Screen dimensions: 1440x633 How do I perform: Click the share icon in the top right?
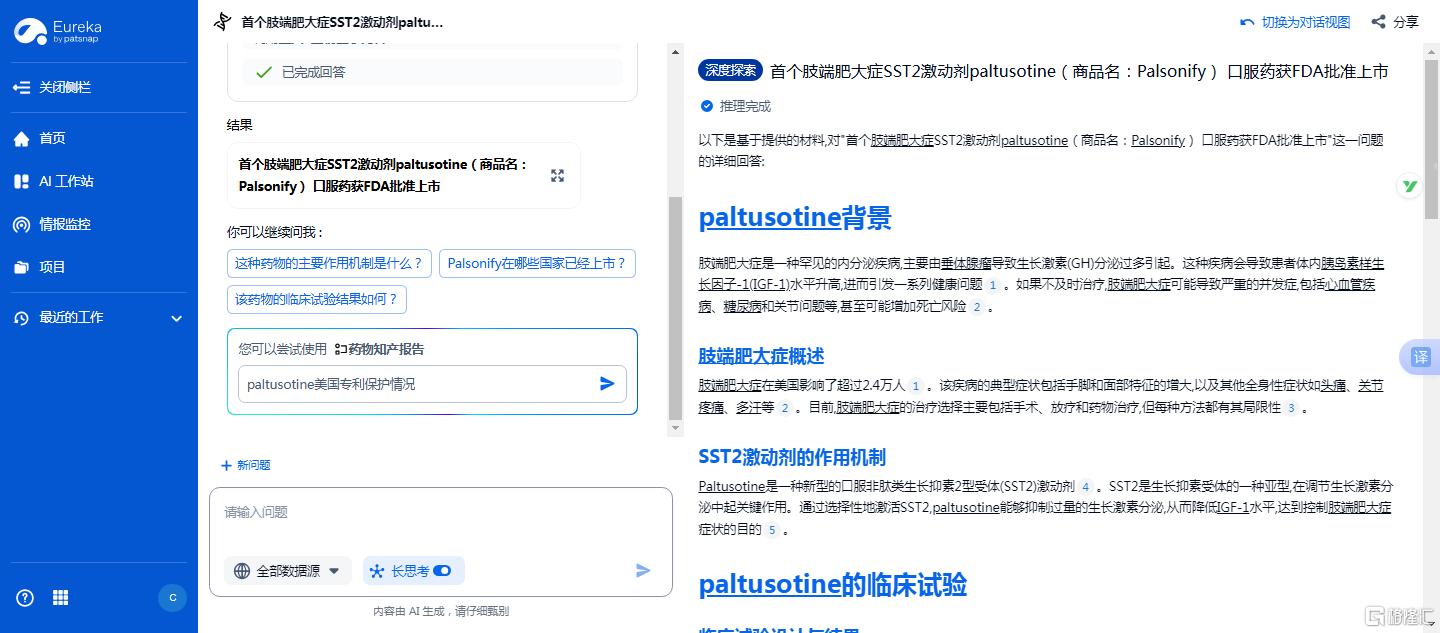1379,22
